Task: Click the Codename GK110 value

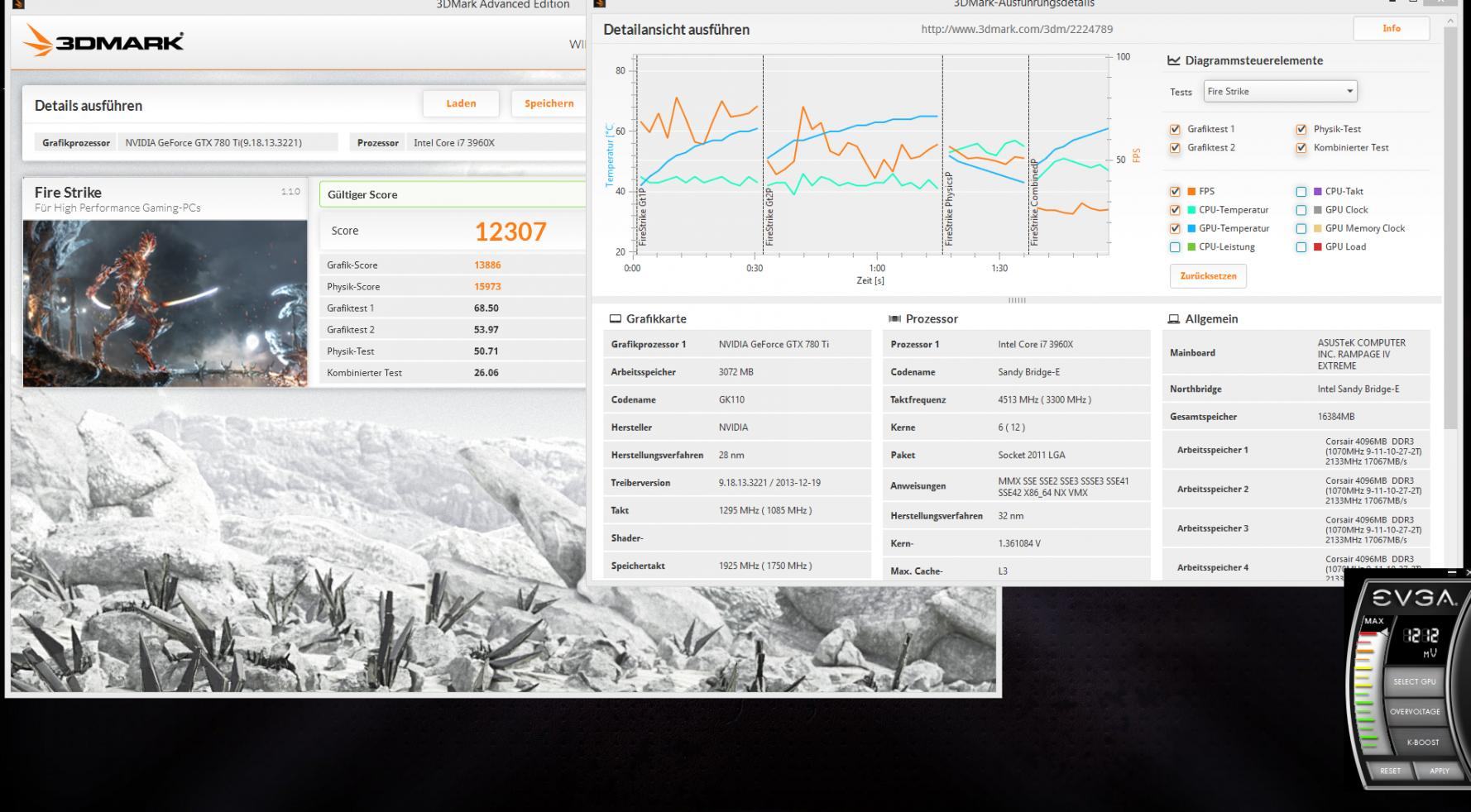Action: click(731, 400)
